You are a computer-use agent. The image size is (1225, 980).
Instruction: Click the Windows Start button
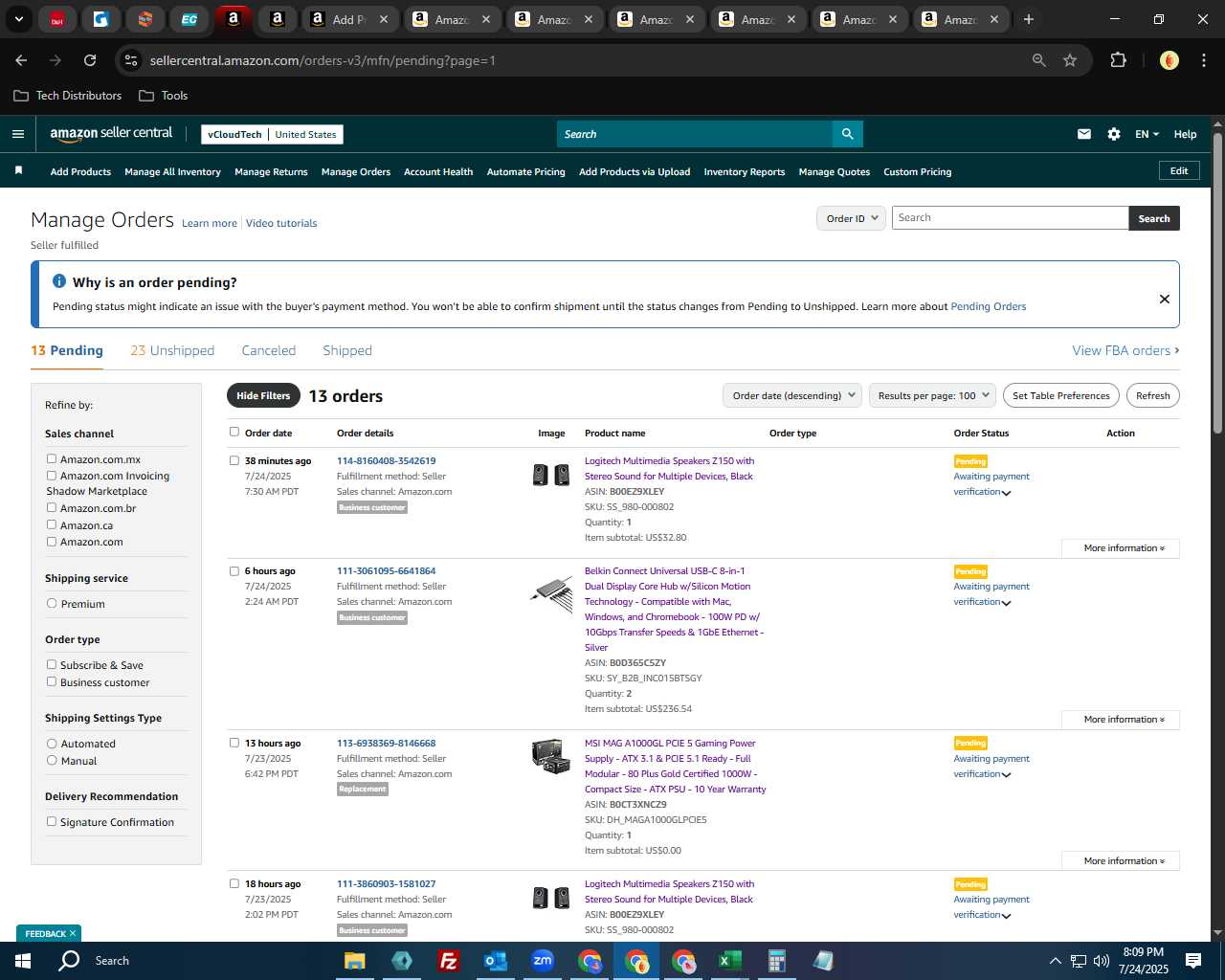(22, 961)
